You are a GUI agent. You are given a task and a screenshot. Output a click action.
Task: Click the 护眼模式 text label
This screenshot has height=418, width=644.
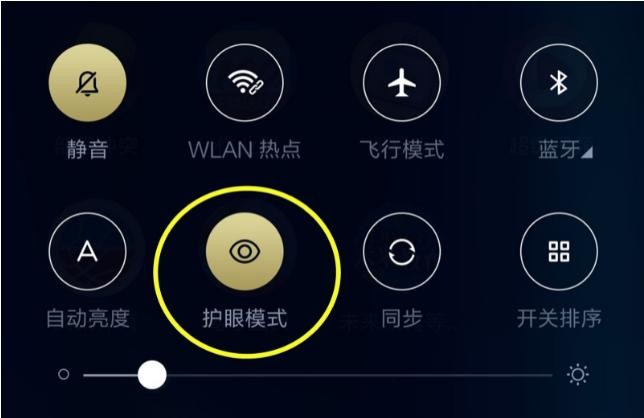(x=245, y=318)
